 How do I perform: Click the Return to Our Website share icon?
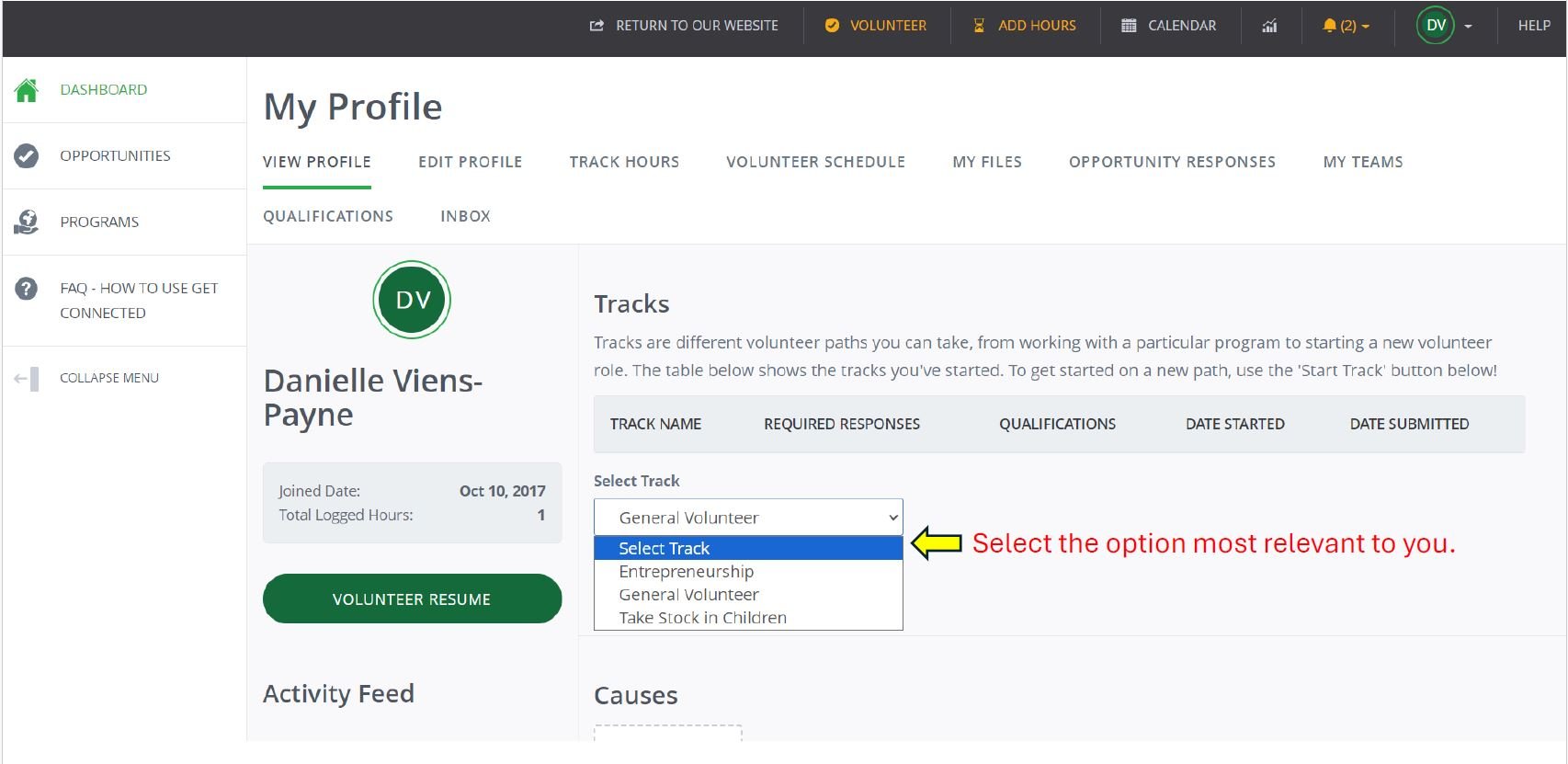click(x=597, y=26)
